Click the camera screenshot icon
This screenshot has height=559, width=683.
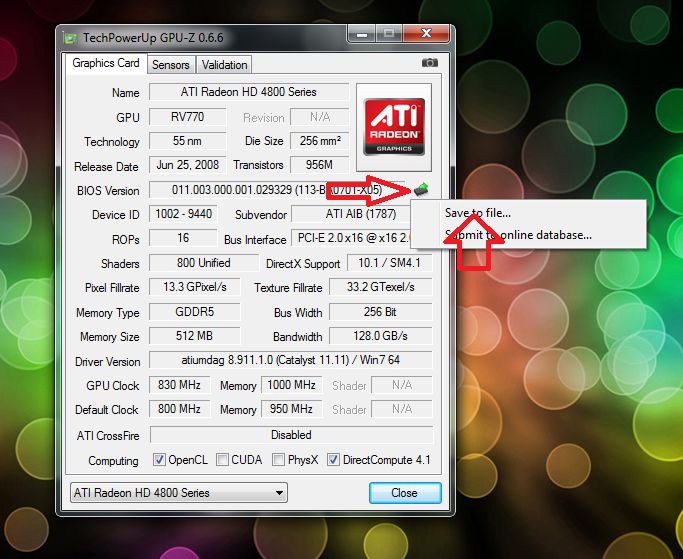[429, 63]
